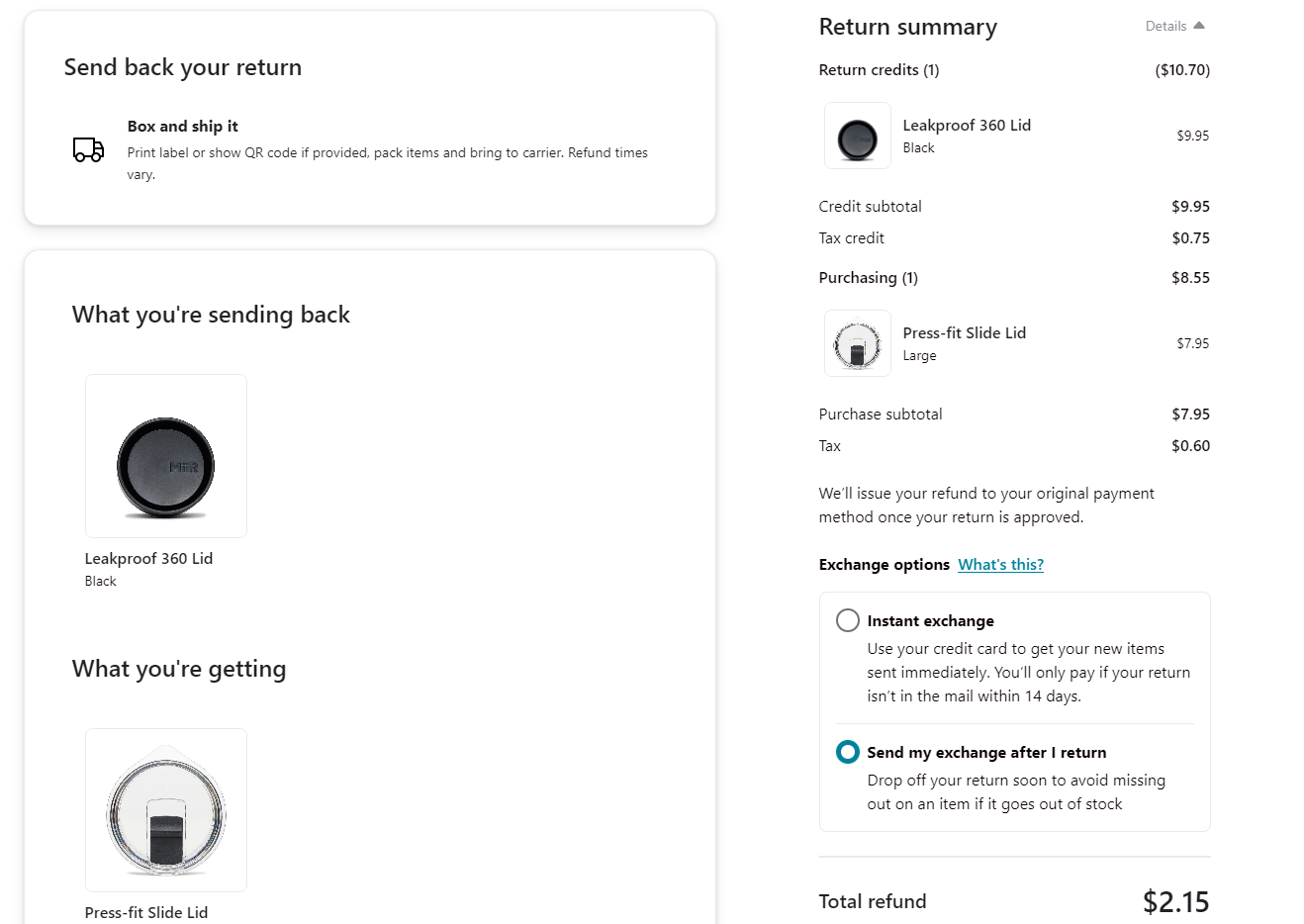Click the $2.15 total refund amount

click(1175, 901)
